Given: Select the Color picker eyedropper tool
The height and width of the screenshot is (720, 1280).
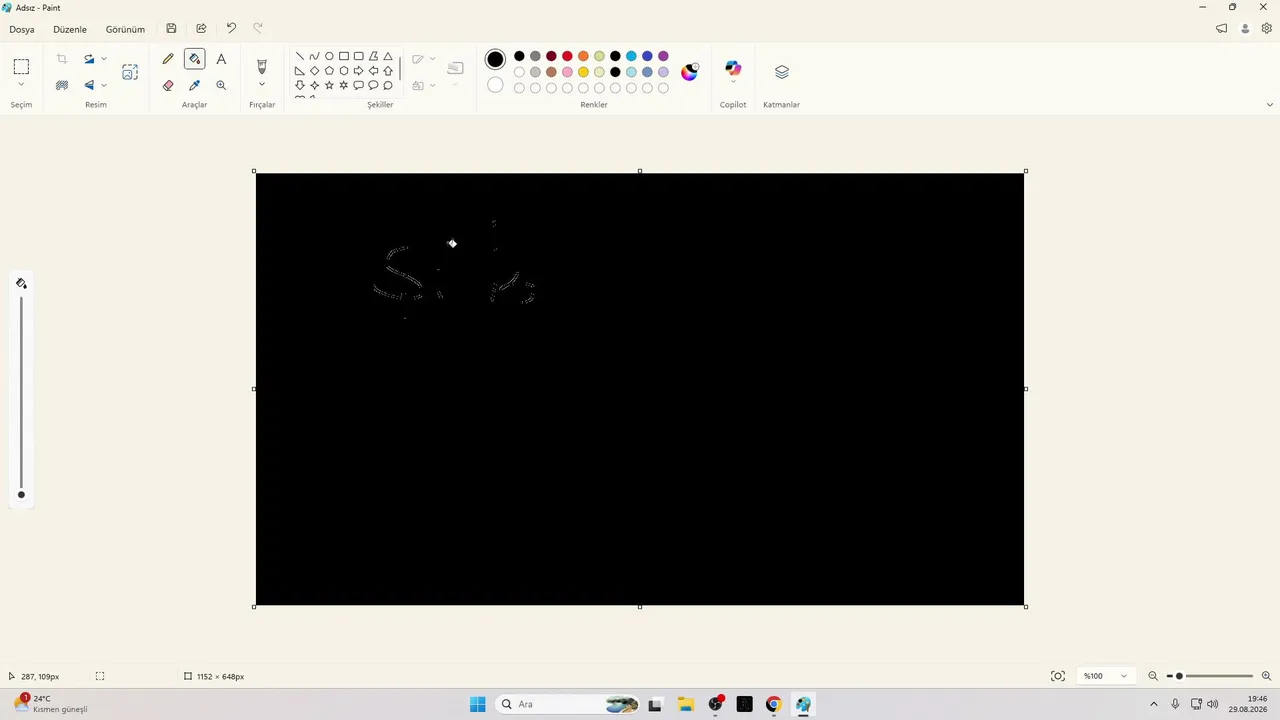Looking at the screenshot, I should click(195, 86).
